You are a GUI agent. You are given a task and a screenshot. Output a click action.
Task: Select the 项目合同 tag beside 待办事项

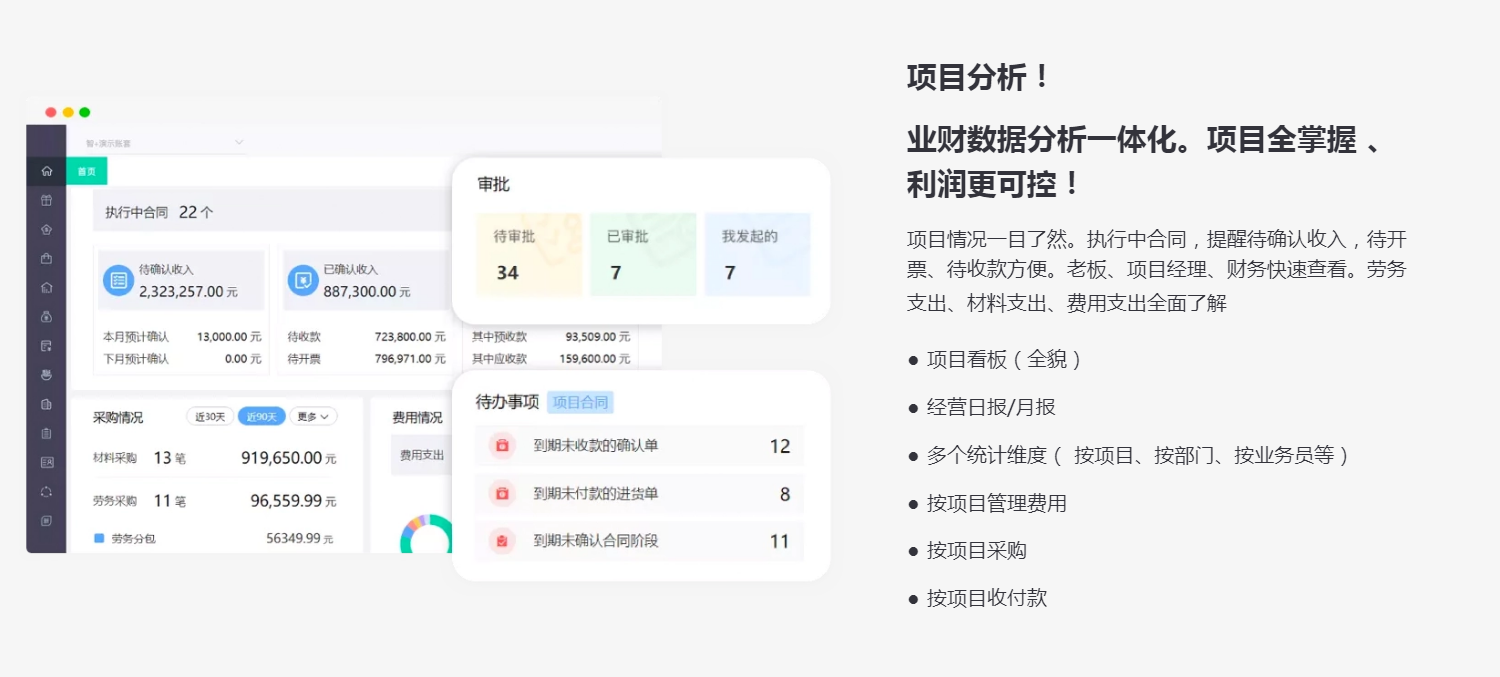(580, 402)
